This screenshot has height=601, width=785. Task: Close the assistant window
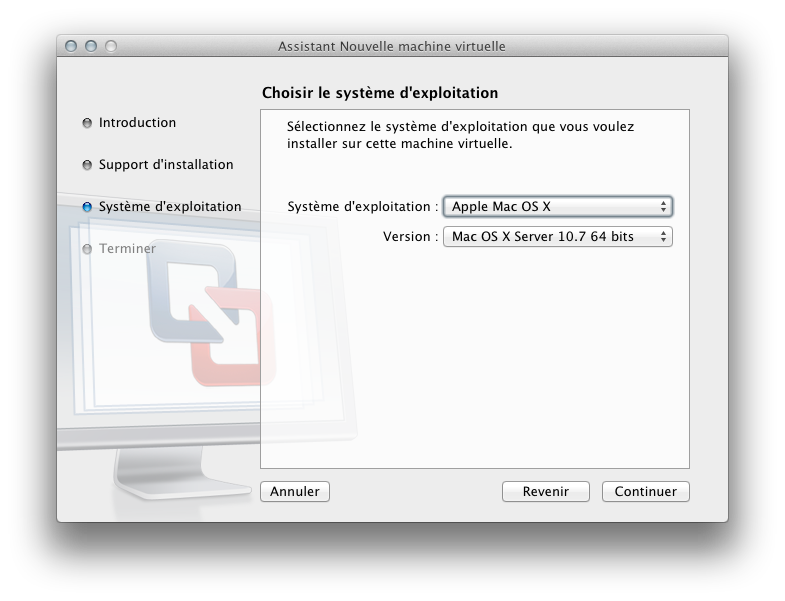pos(71,46)
